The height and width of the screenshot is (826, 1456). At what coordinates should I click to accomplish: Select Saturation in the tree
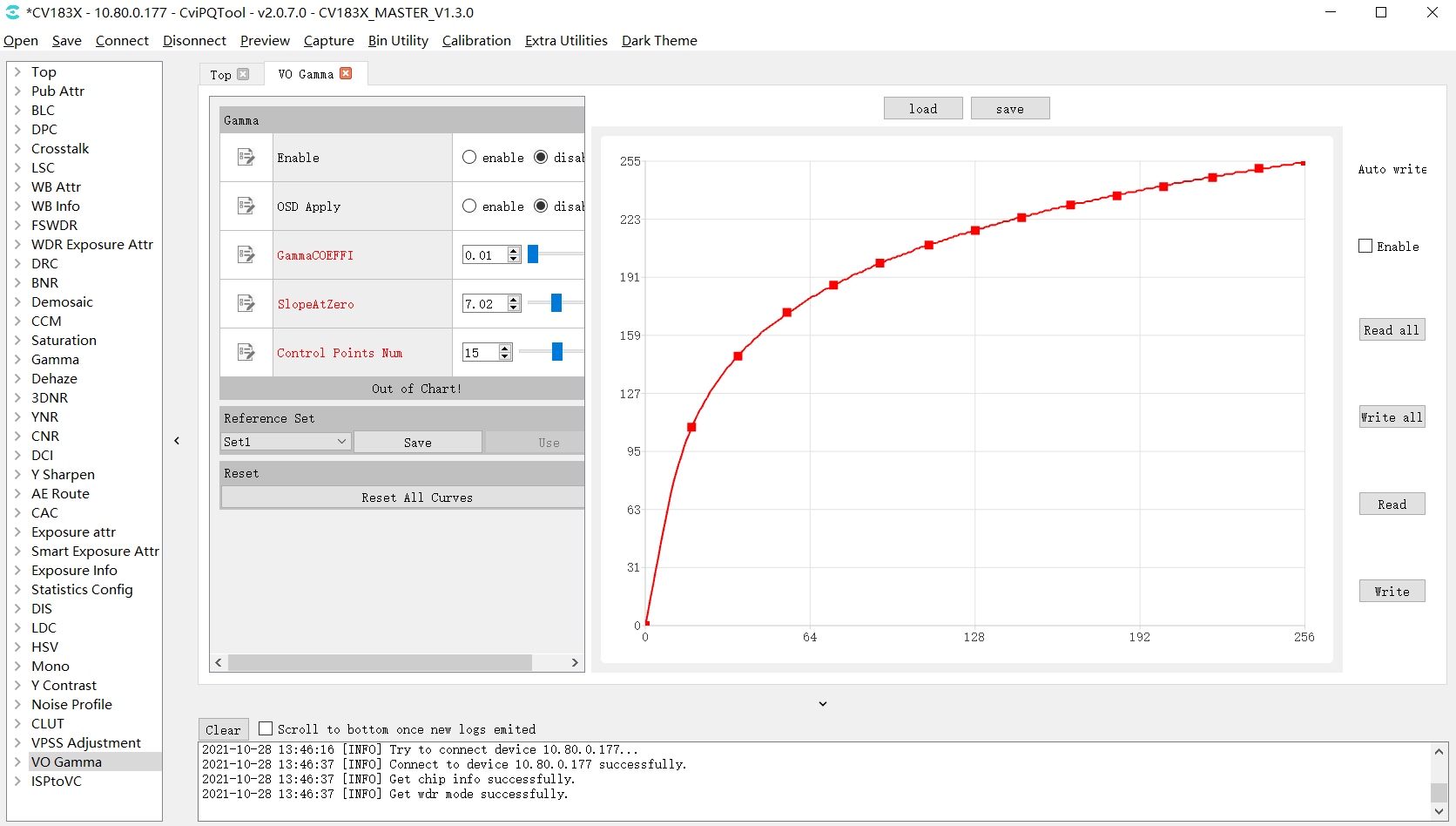tap(64, 340)
